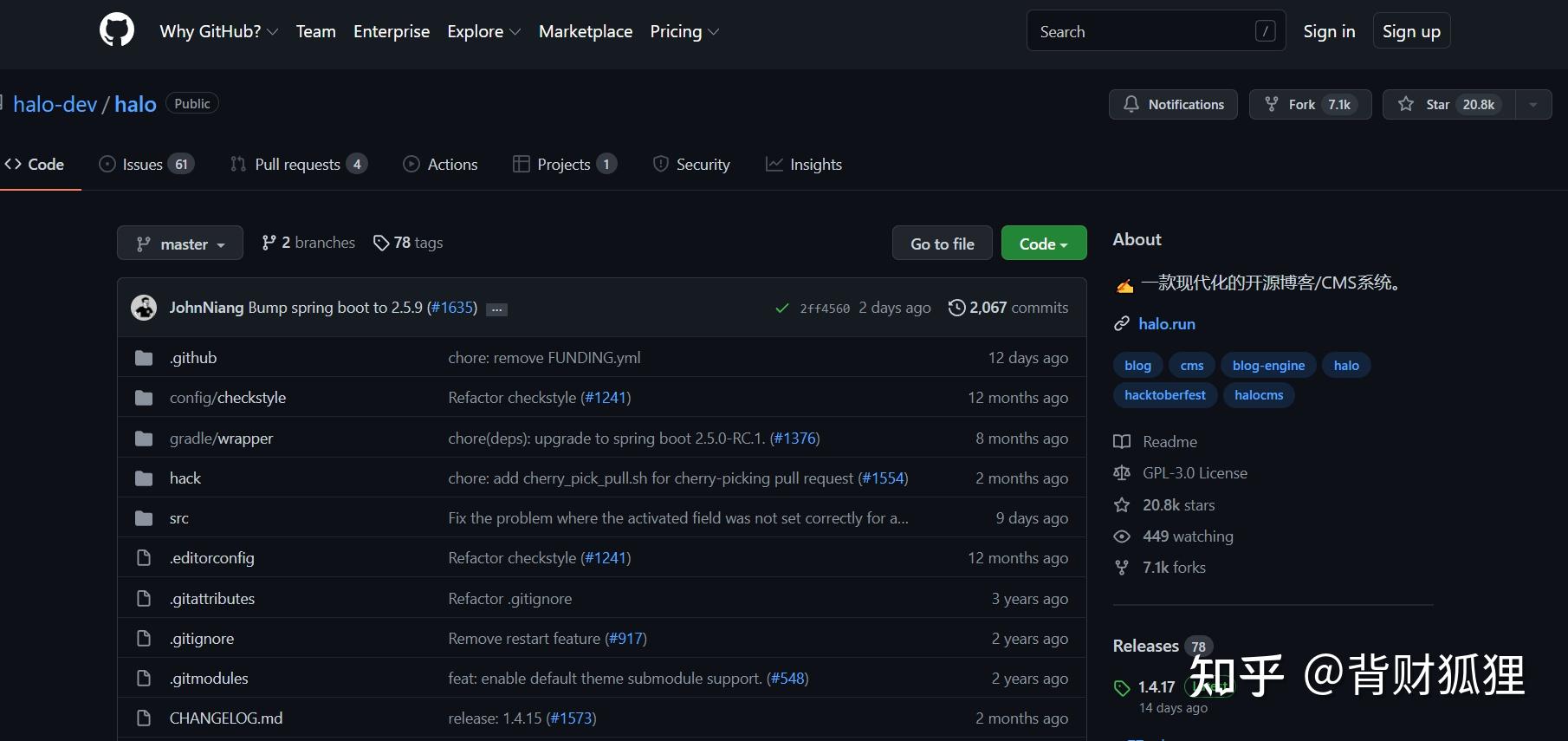Screen dimensions: 1568x741
Task: Click the folder icon beside config/checkstyle
Action: point(144,398)
